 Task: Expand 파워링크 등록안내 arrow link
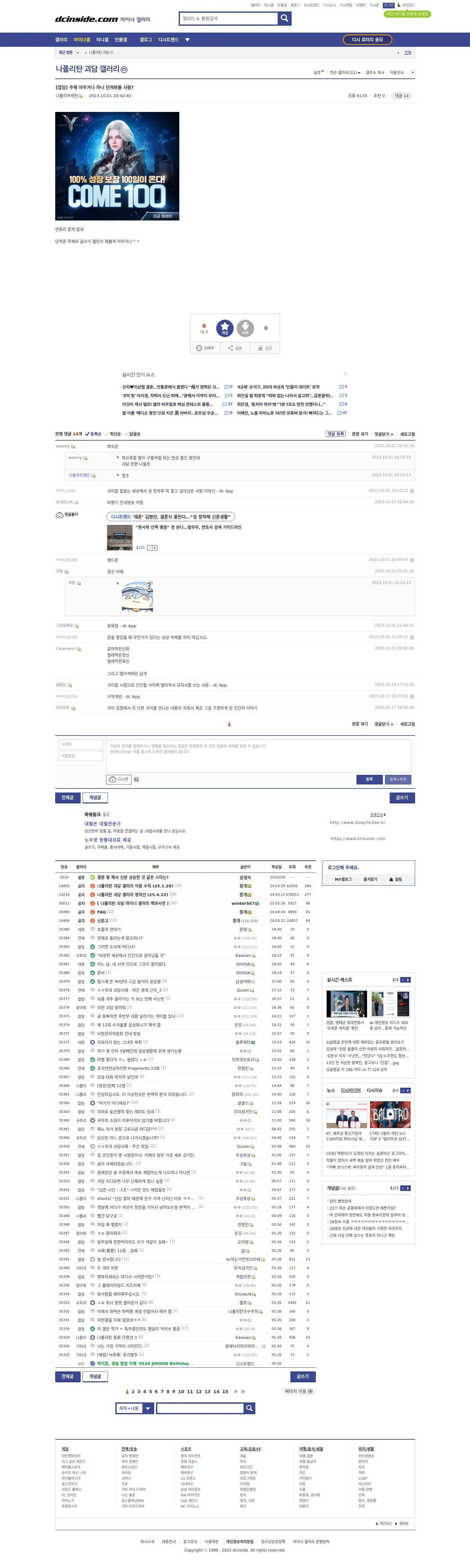coord(378,815)
